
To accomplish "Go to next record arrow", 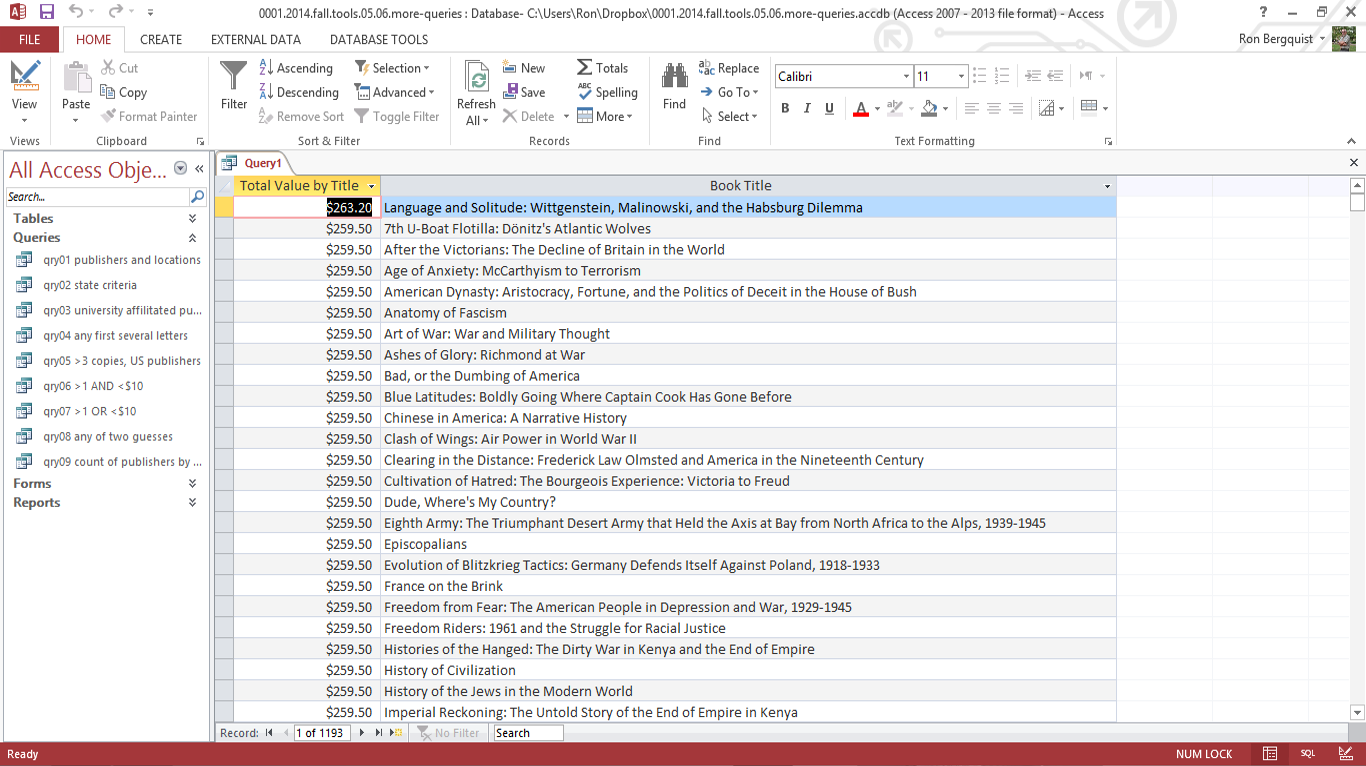I will 362,733.
